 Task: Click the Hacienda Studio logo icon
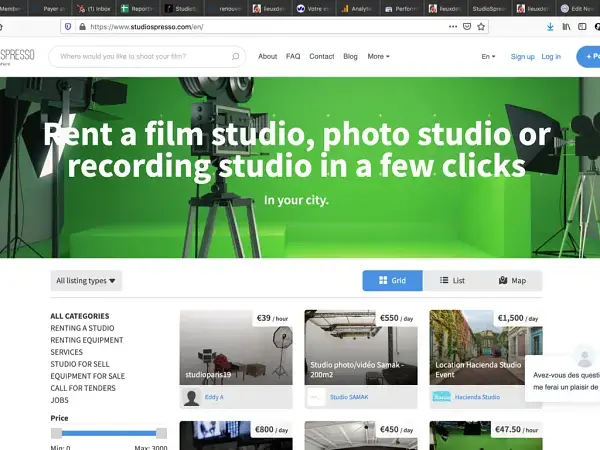[441, 397]
